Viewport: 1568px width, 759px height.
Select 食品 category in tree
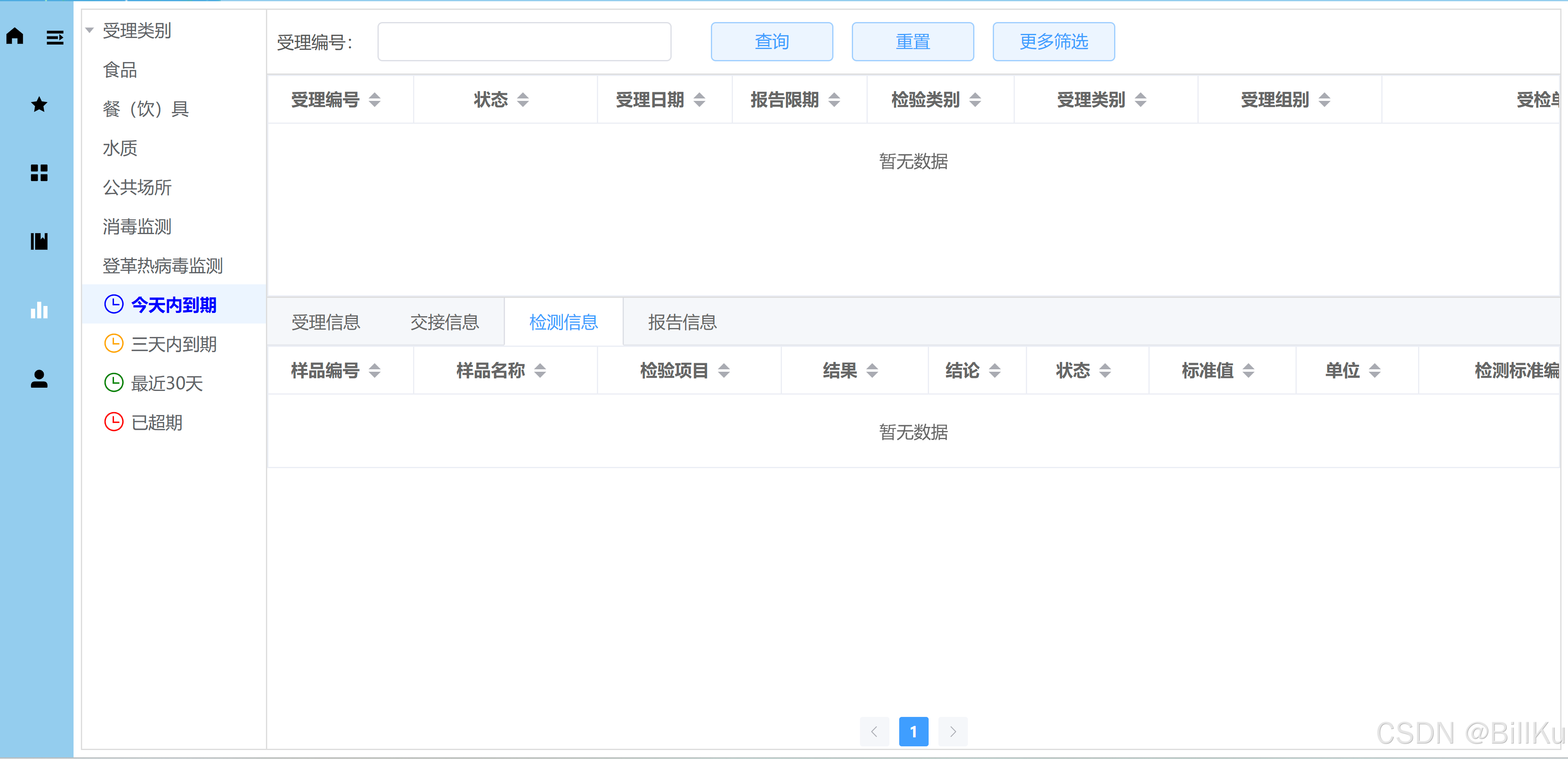coord(120,70)
